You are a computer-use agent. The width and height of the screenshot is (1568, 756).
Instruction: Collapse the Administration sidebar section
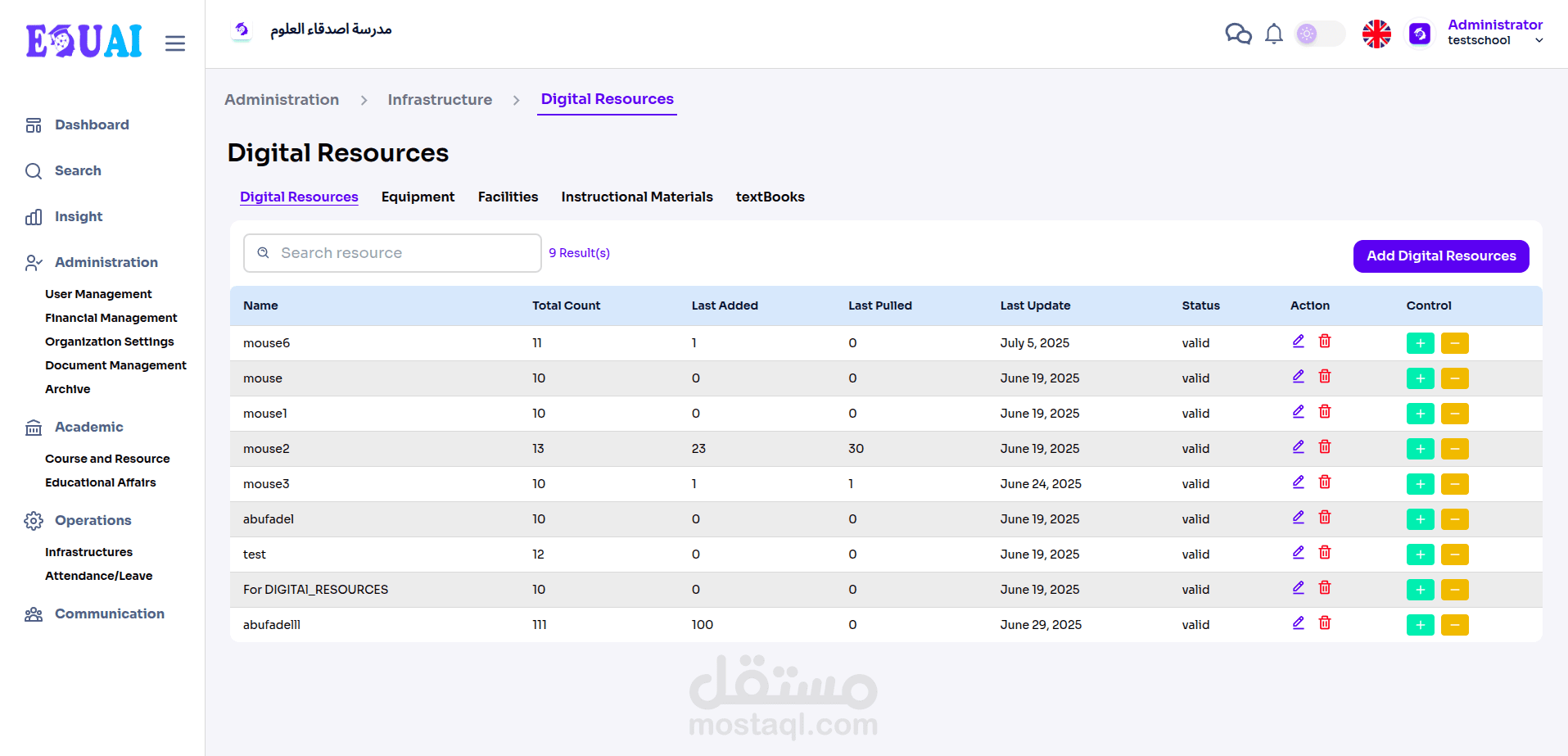click(x=106, y=262)
